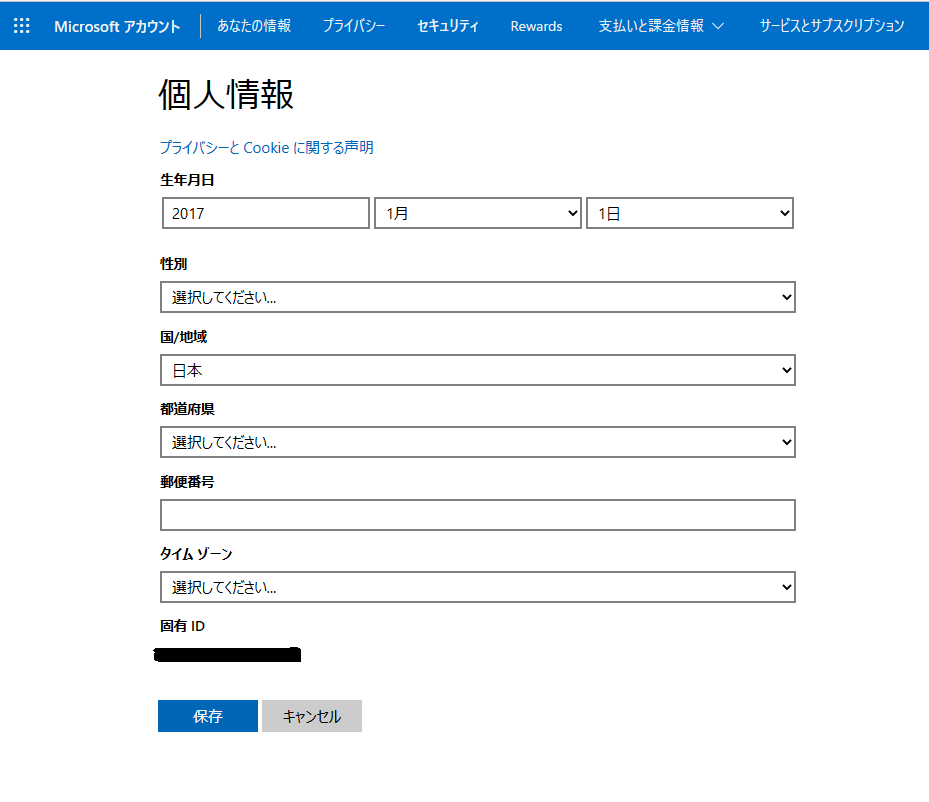Viewport: 929px width, 802px height.
Task: Click the 国/地域 label text
Action: click(x=184, y=337)
